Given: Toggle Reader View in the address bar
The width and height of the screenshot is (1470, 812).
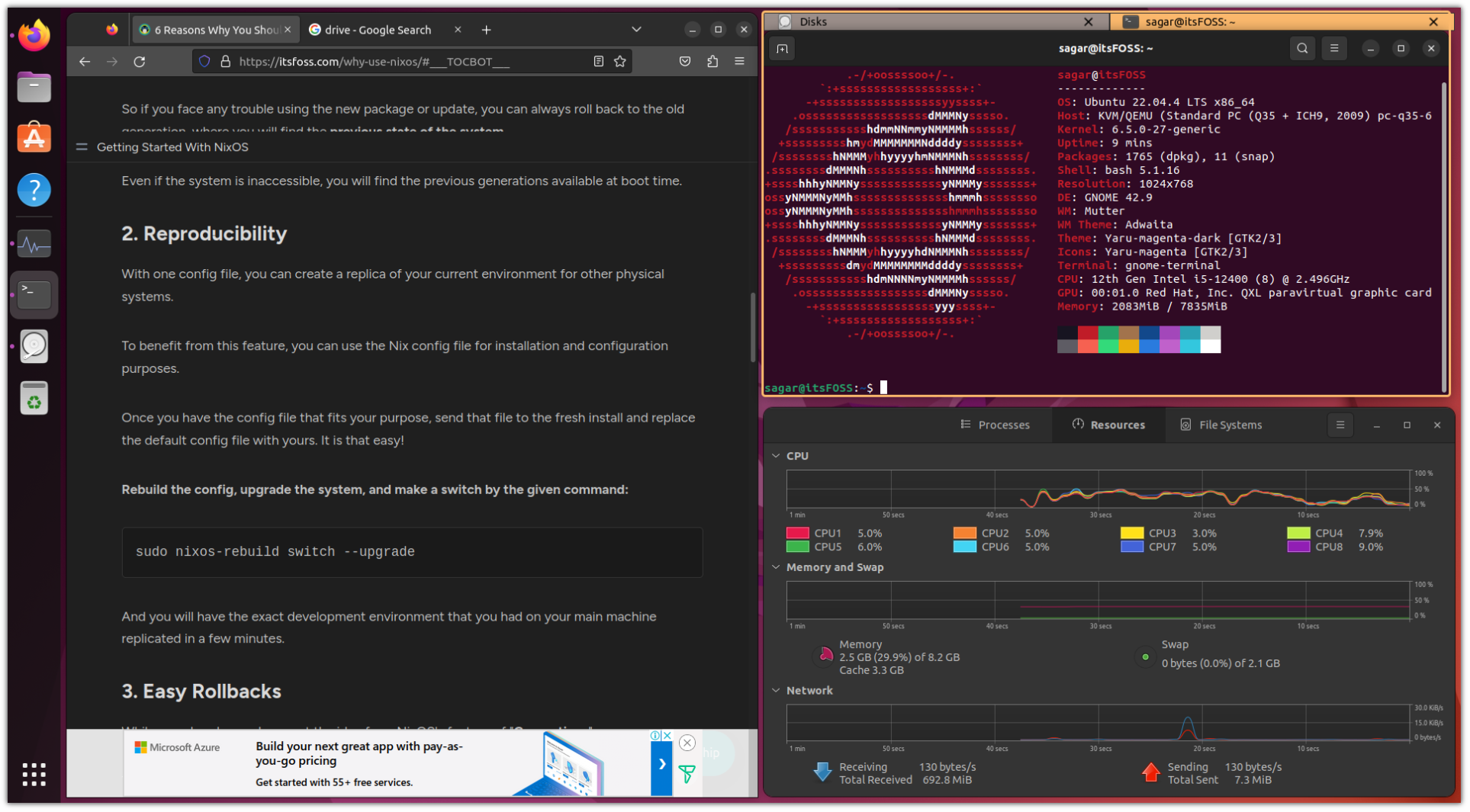Looking at the screenshot, I should pos(599,61).
